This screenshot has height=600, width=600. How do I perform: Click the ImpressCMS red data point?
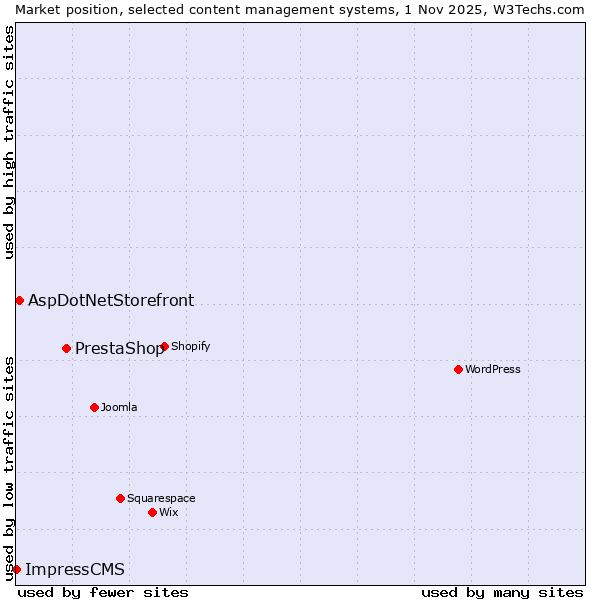16,569
